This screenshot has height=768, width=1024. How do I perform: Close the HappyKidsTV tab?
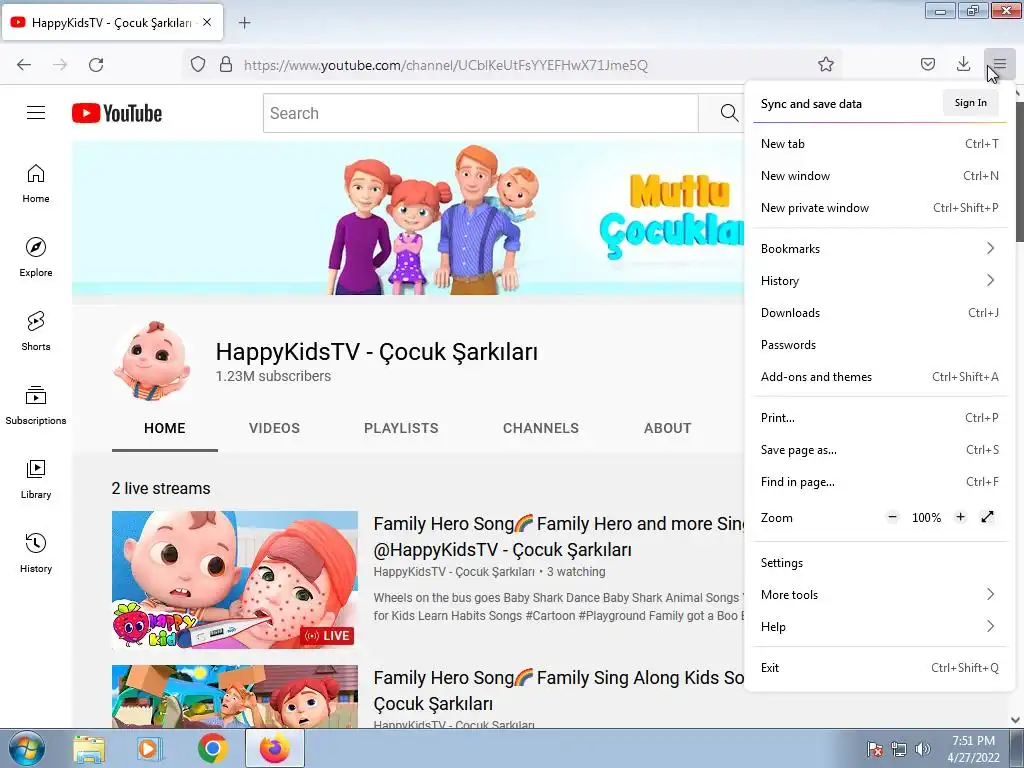207,22
